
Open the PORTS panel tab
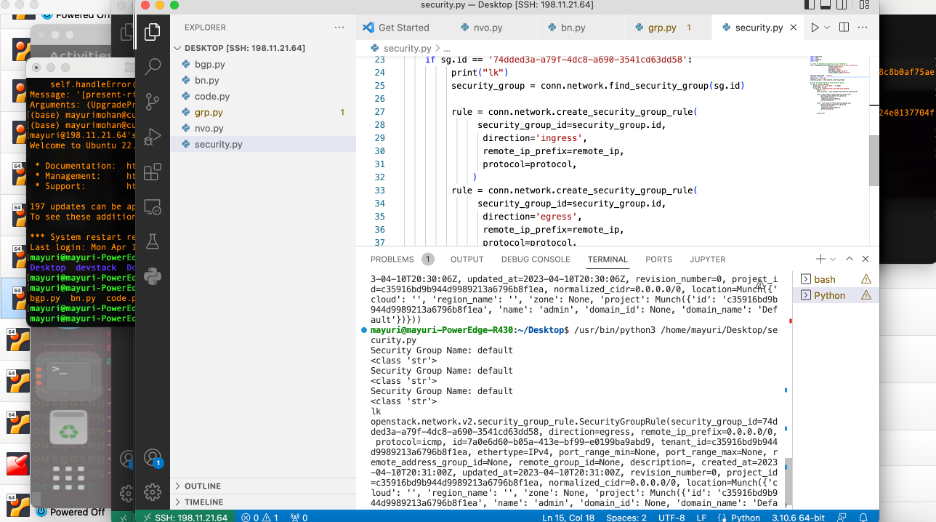(x=658, y=259)
